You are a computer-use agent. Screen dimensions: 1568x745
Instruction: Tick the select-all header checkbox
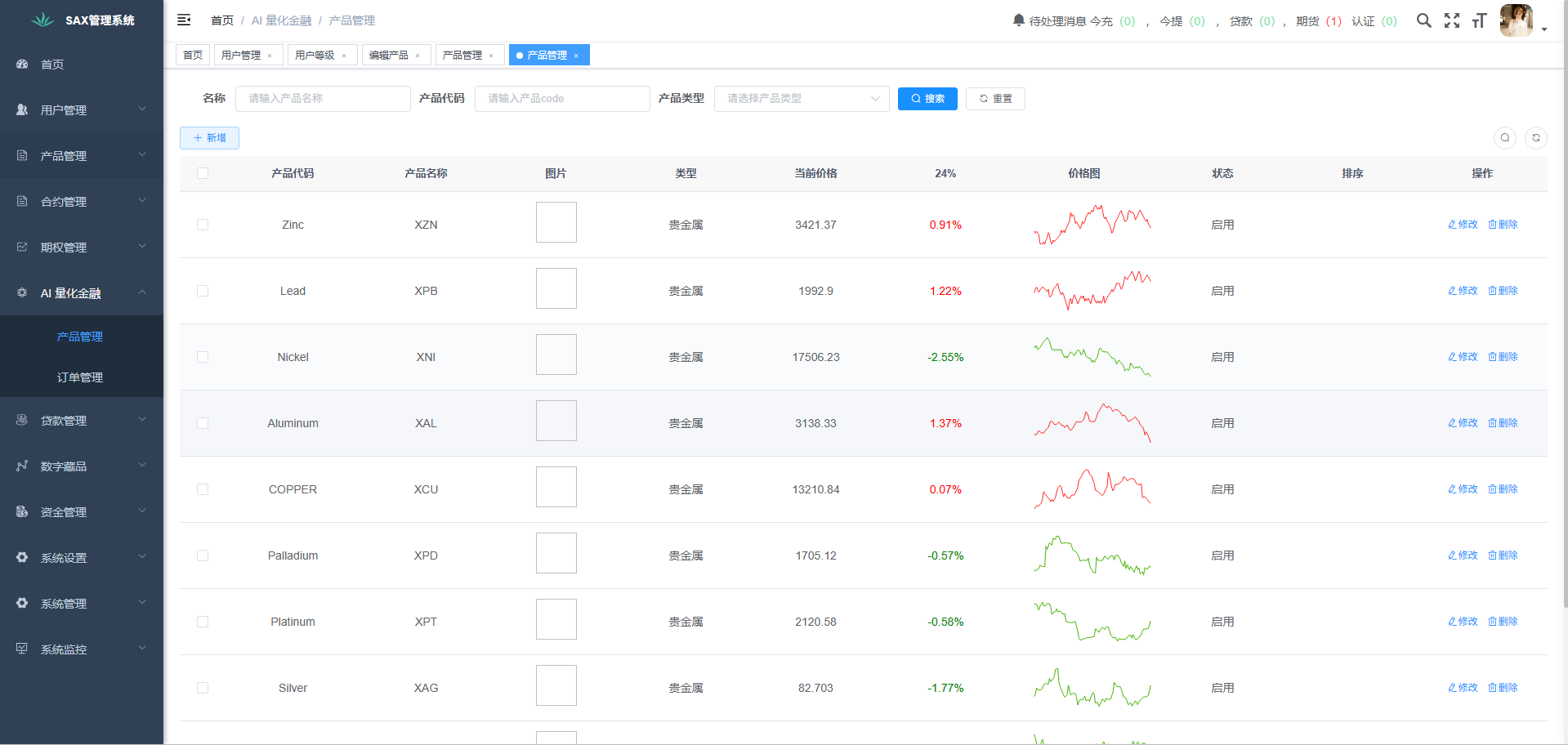(203, 173)
